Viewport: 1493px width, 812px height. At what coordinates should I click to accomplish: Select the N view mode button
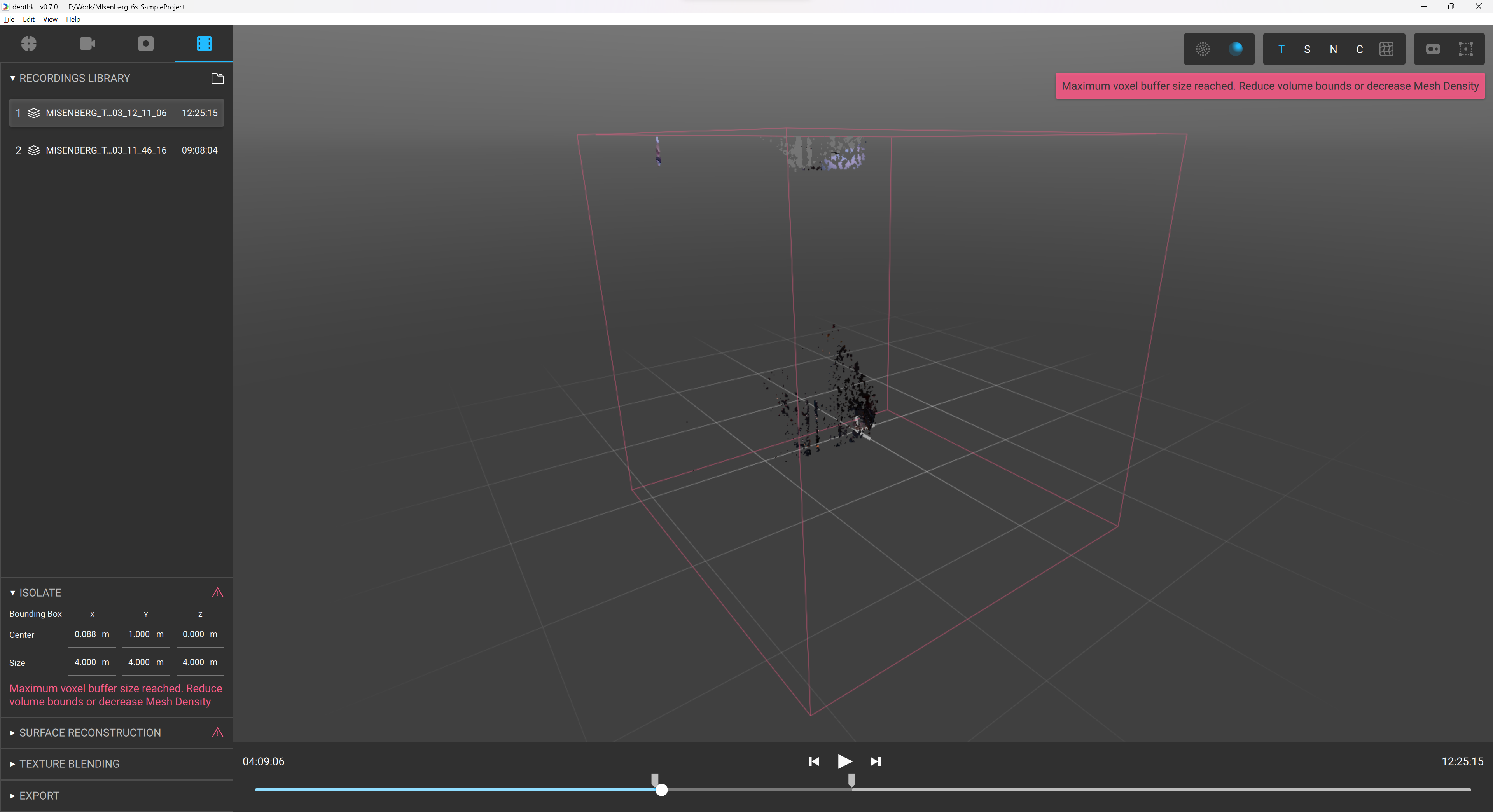[1333, 49]
